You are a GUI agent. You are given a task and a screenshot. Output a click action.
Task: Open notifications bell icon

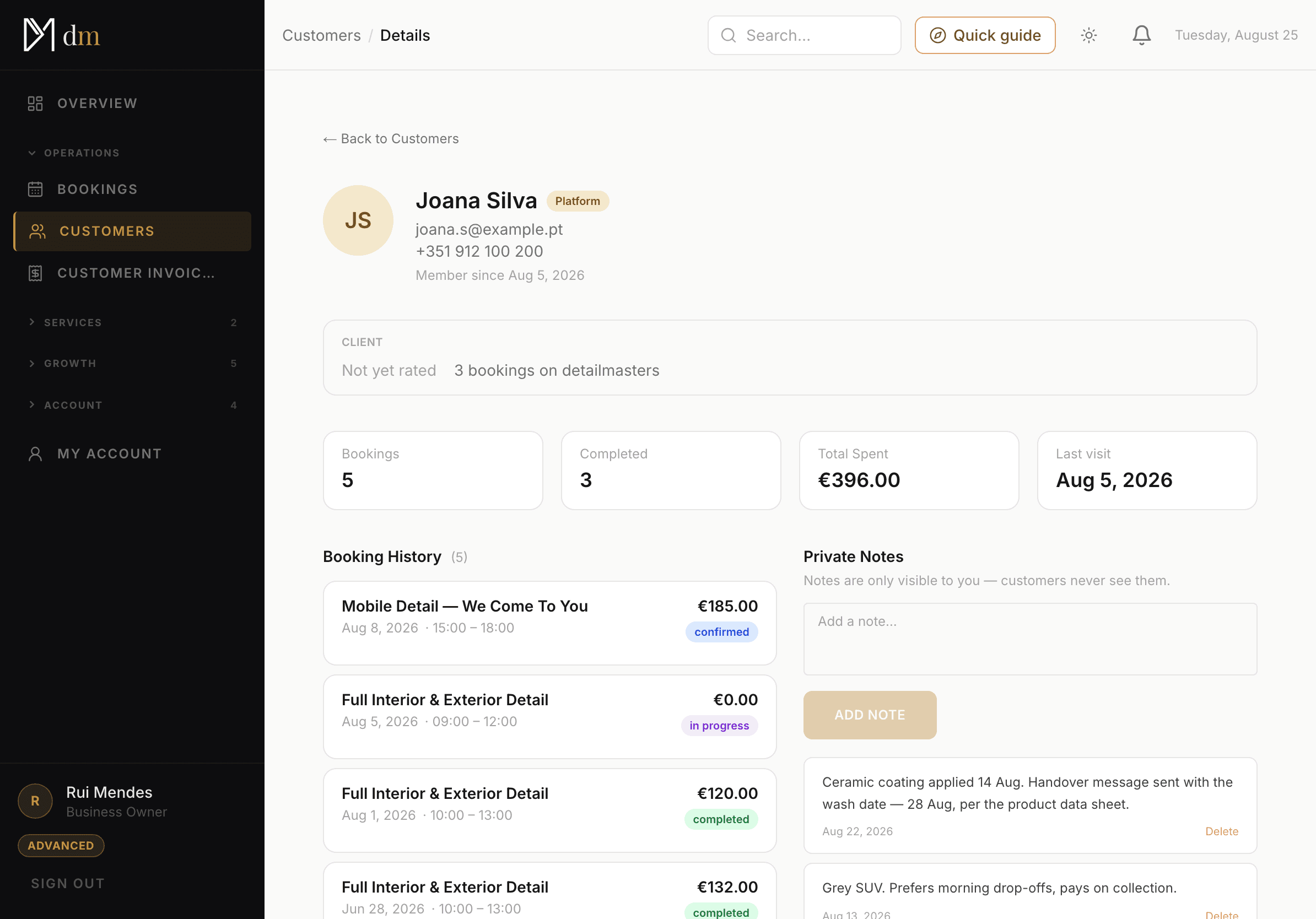pos(1141,35)
